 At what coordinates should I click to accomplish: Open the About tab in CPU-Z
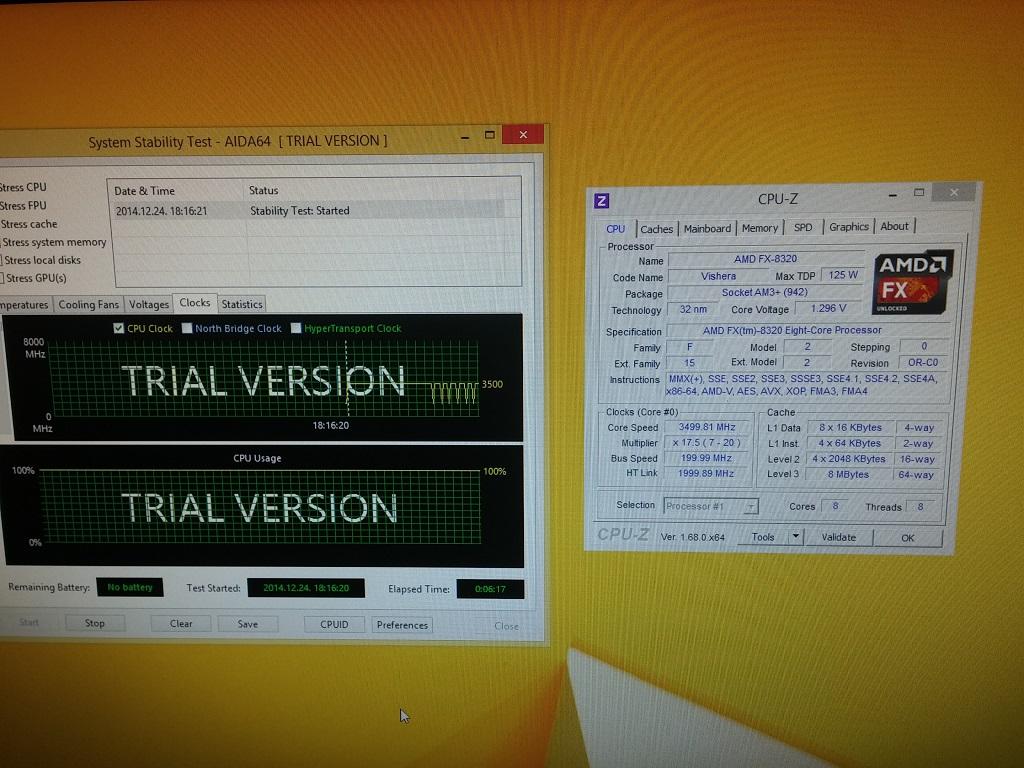tap(894, 226)
